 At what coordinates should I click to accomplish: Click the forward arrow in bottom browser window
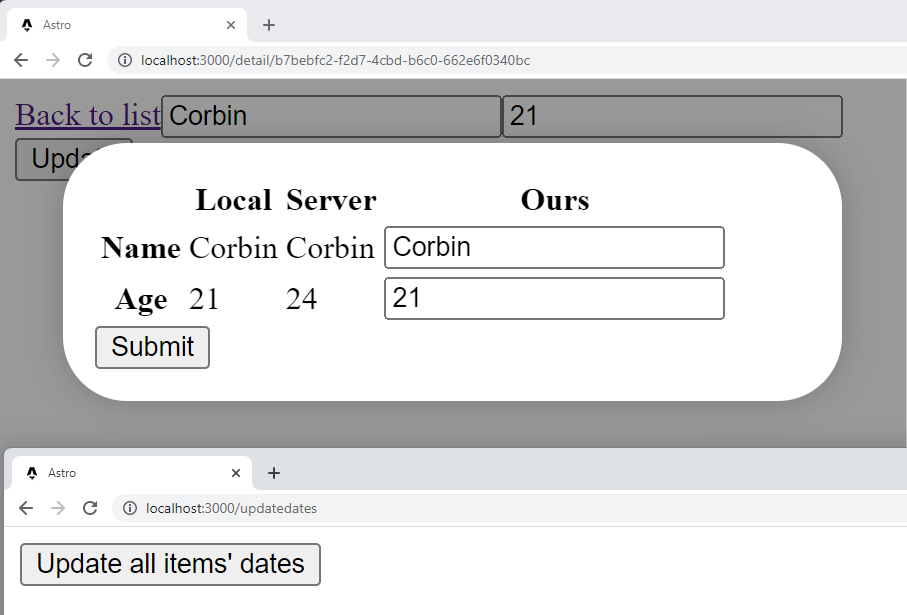tap(58, 508)
